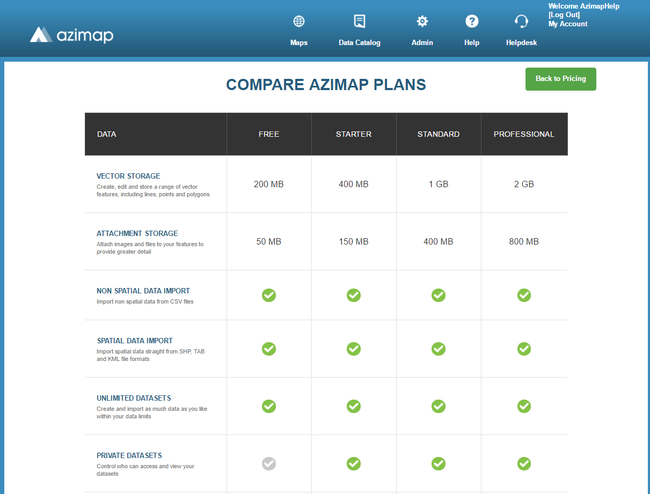This screenshot has height=494, width=650.
Task: Click Non Spatial Data Import checkmark for Professional
Action: pyautogui.click(x=524, y=295)
